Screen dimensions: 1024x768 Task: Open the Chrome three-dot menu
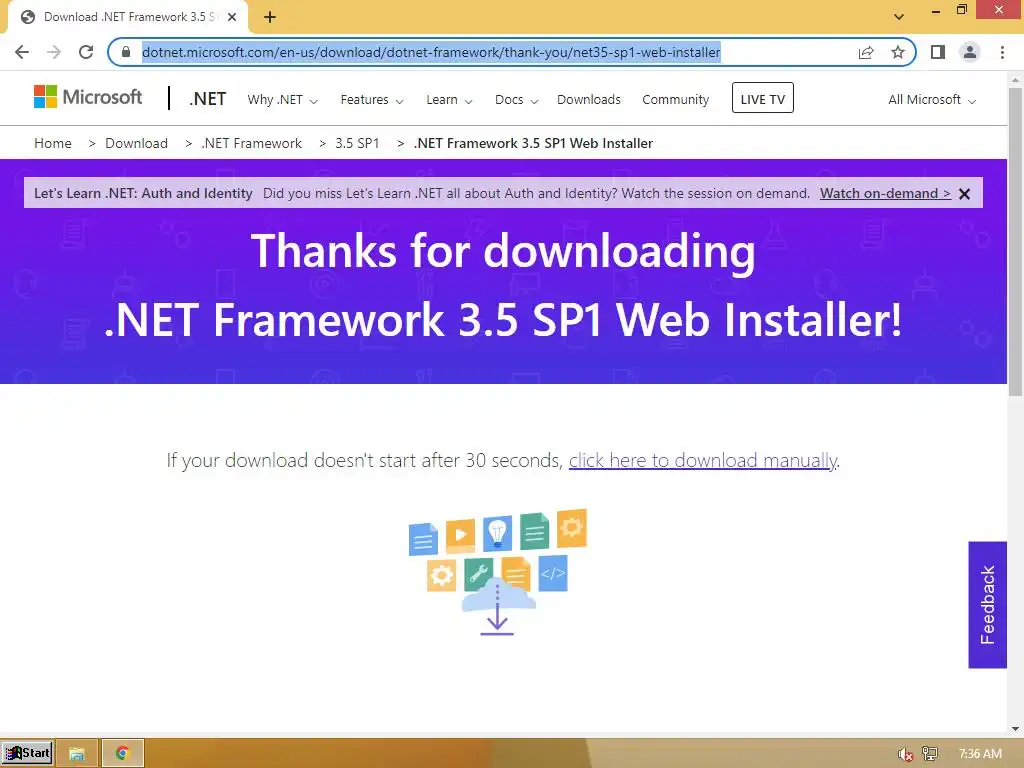[1002, 52]
